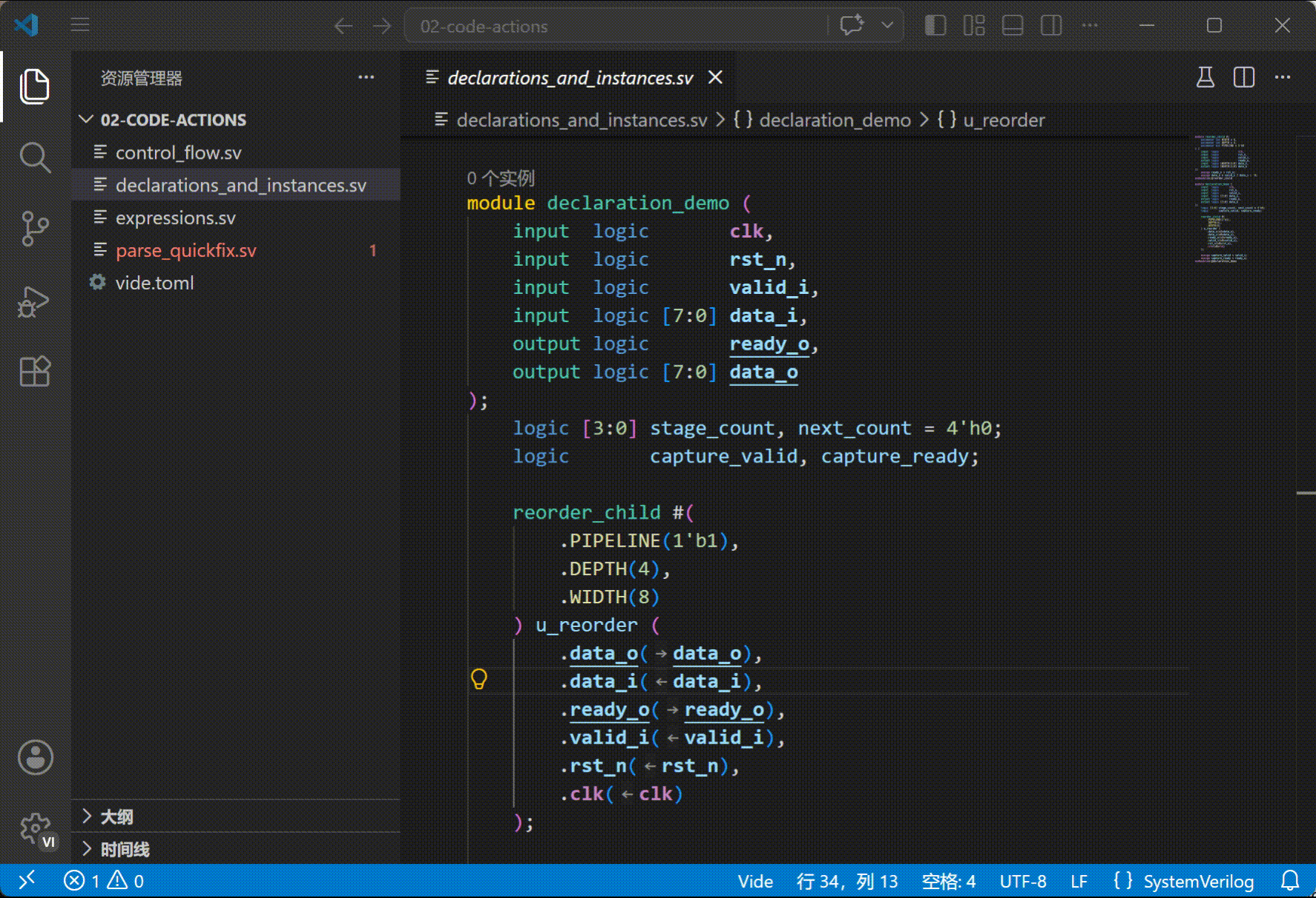Click the ready_o output port name
This screenshot has width=1316, height=898.
[x=769, y=344]
